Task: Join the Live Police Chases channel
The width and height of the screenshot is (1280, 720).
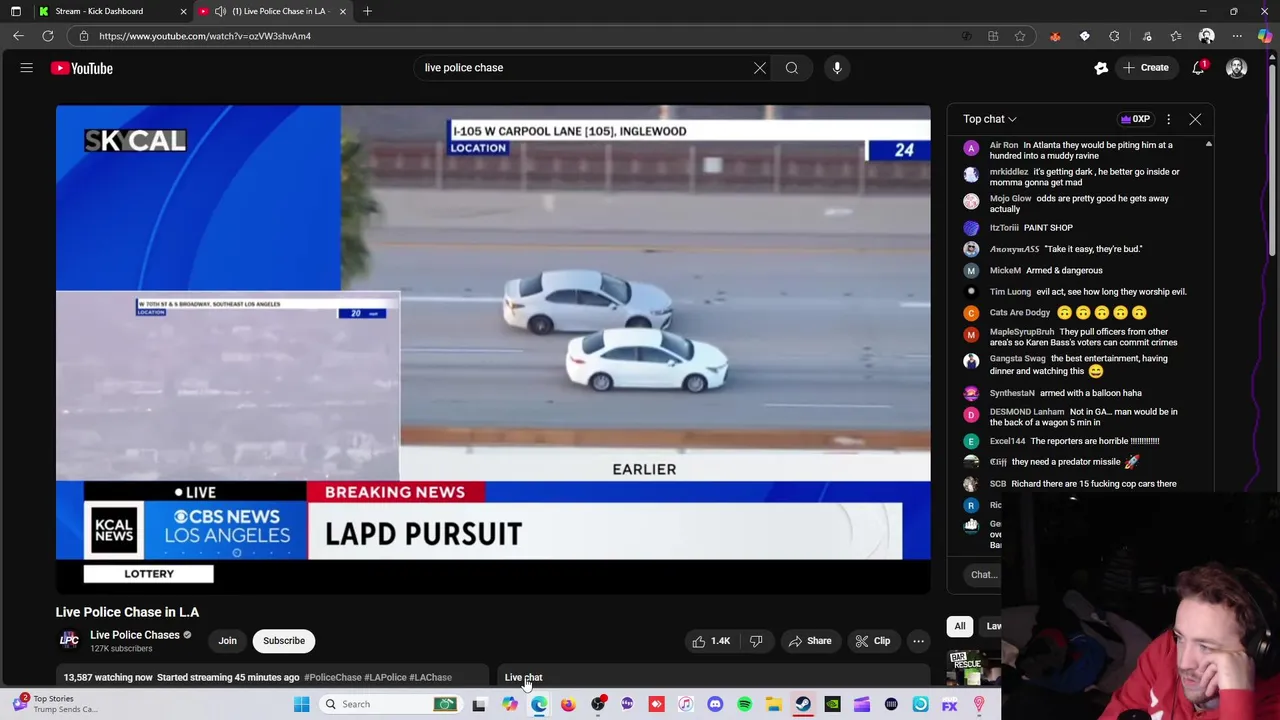Action: coord(228,641)
